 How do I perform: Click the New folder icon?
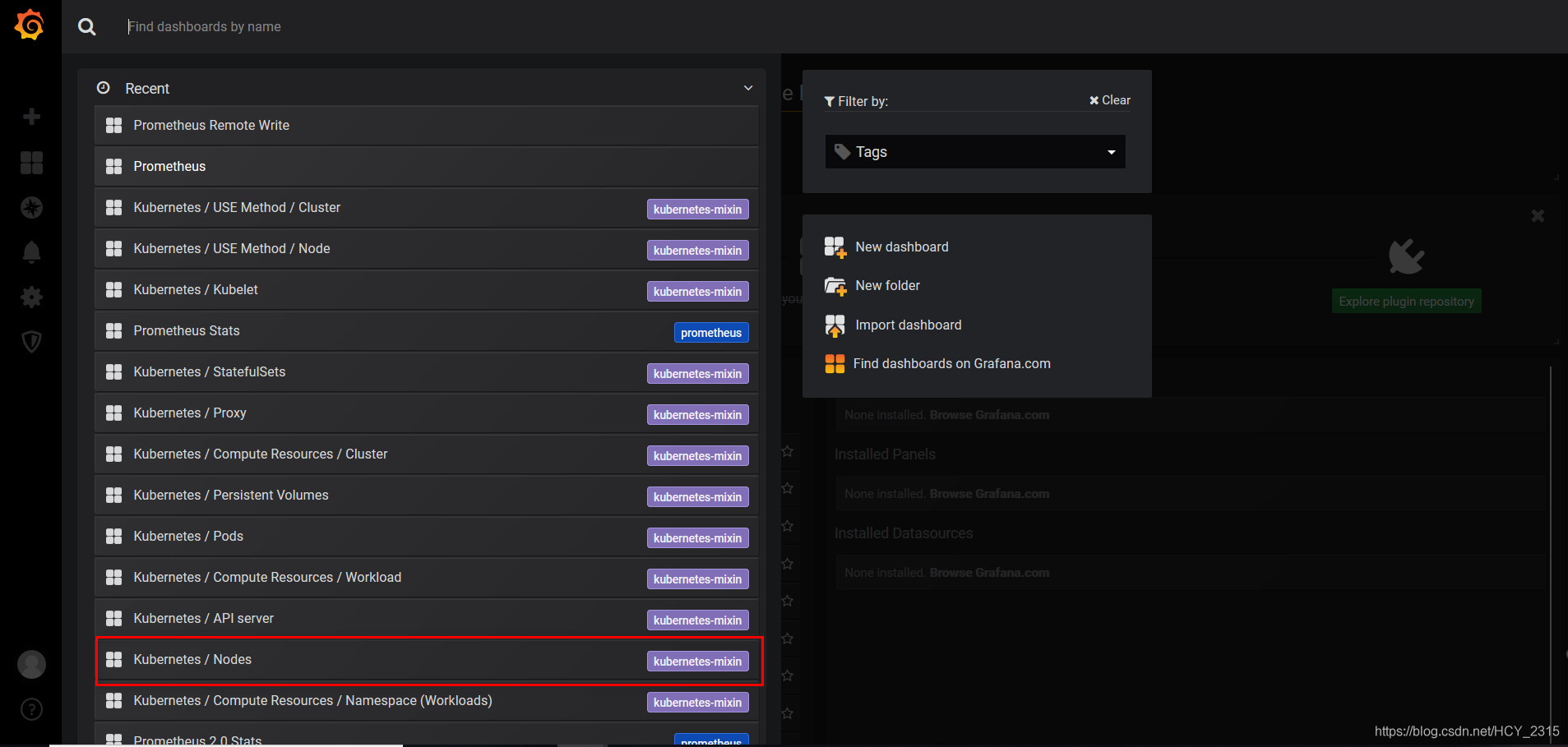[x=835, y=286]
